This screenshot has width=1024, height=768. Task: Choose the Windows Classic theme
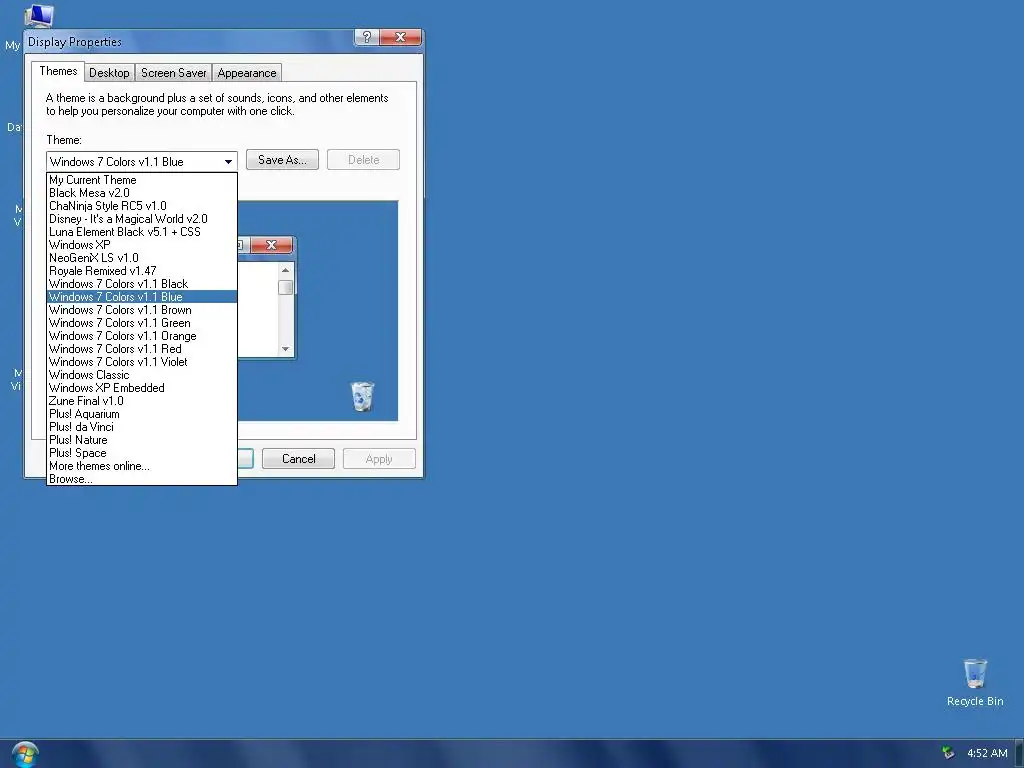[x=142, y=375]
